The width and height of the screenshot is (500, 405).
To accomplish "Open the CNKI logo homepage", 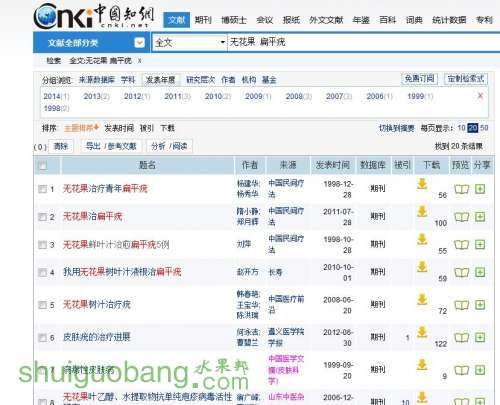I will (x=94, y=16).
